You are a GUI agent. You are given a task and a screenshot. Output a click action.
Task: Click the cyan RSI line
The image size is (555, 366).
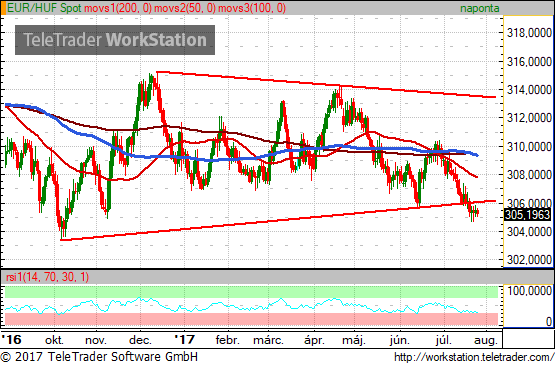[x=241, y=306]
